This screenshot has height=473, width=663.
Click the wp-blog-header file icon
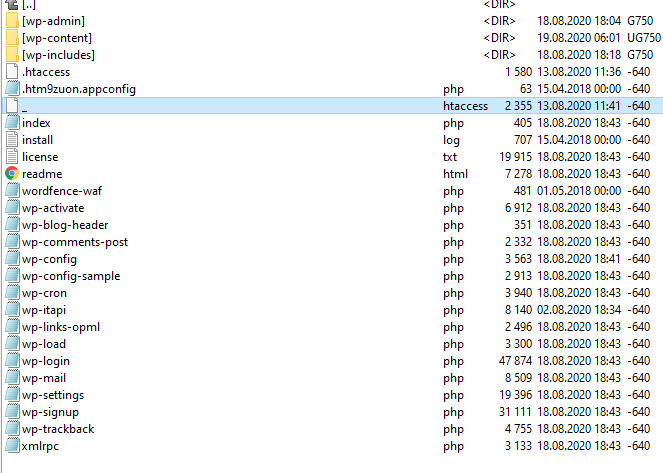[x=12, y=224]
